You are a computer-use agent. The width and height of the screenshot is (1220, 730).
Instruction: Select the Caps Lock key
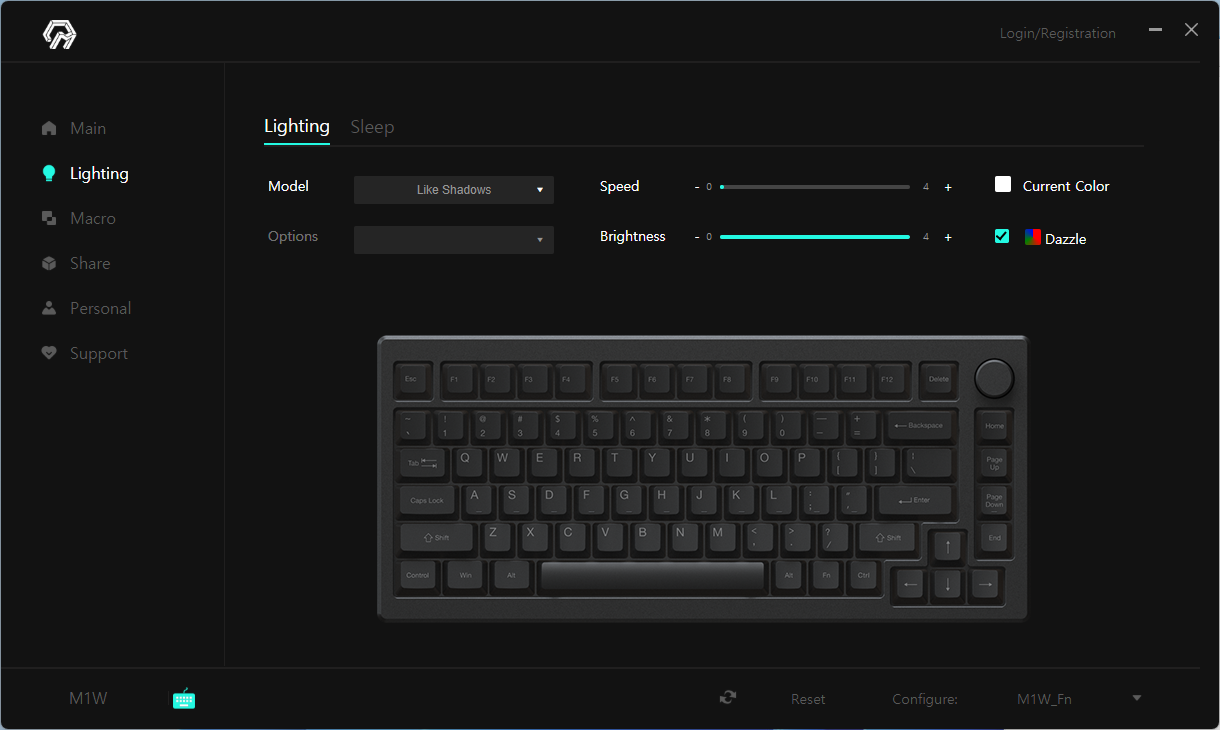tap(427, 500)
